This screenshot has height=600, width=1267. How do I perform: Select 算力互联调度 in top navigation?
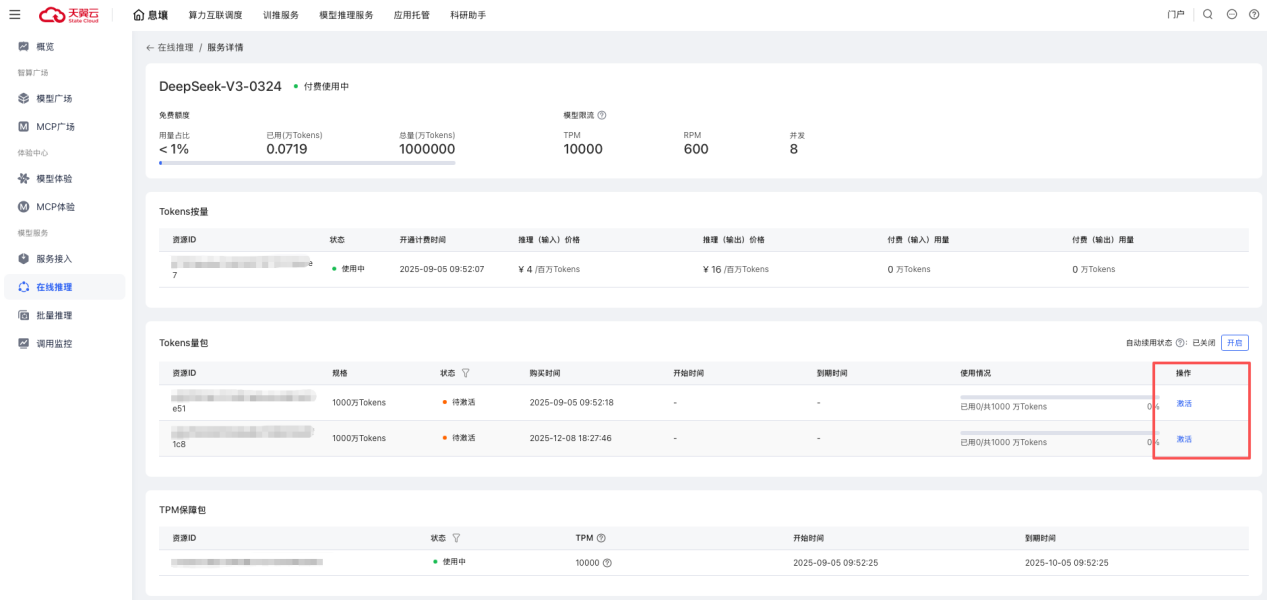215,15
